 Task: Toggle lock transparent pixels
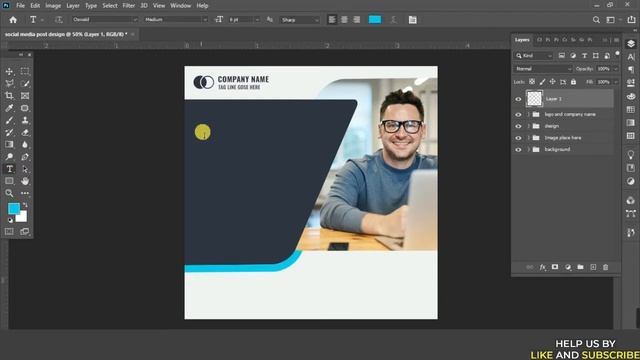(x=532, y=82)
